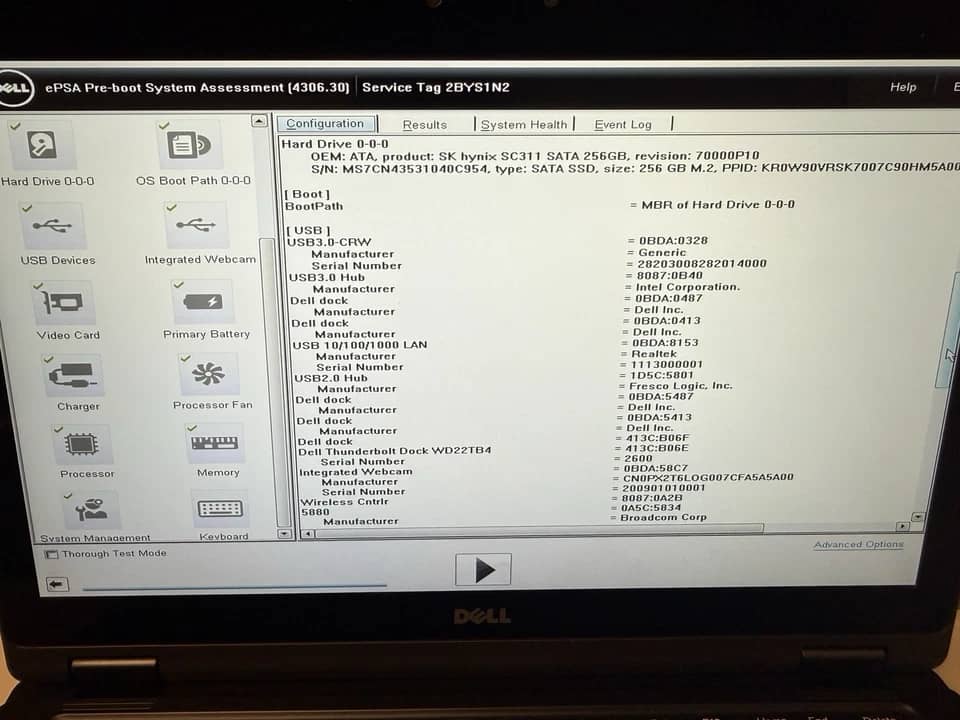The image size is (960, 720).
Task: Toggle checkmark on Charger device
Action: click(x=48, y=359)
